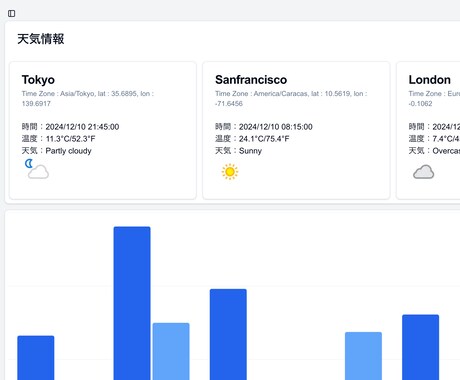The width and height of the screenshot is (460, 380).
Task: Click Tokyo Time Zone Asia/Tokyo line
Action: (x=88, y=98)
